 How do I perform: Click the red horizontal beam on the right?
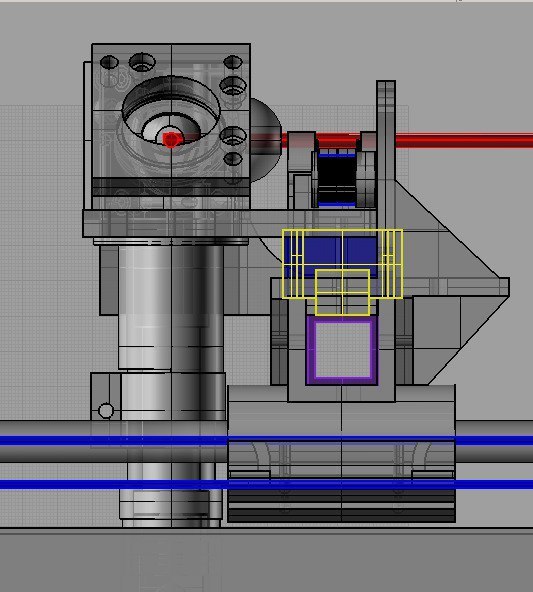(464, 140)
